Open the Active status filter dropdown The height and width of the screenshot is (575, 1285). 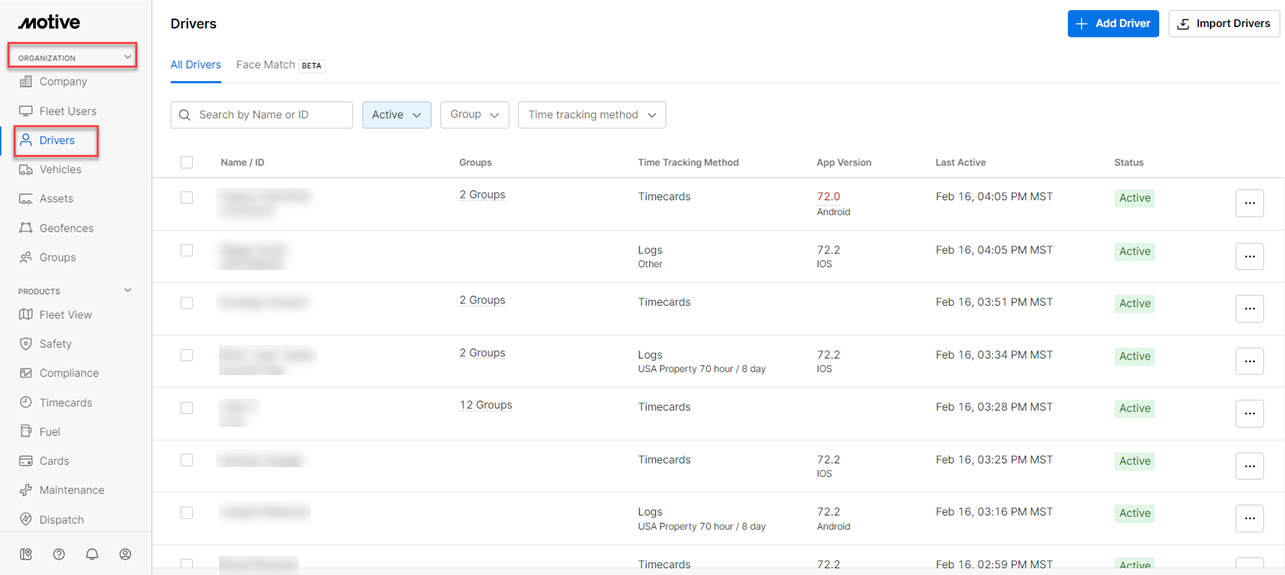coord(397,115)
